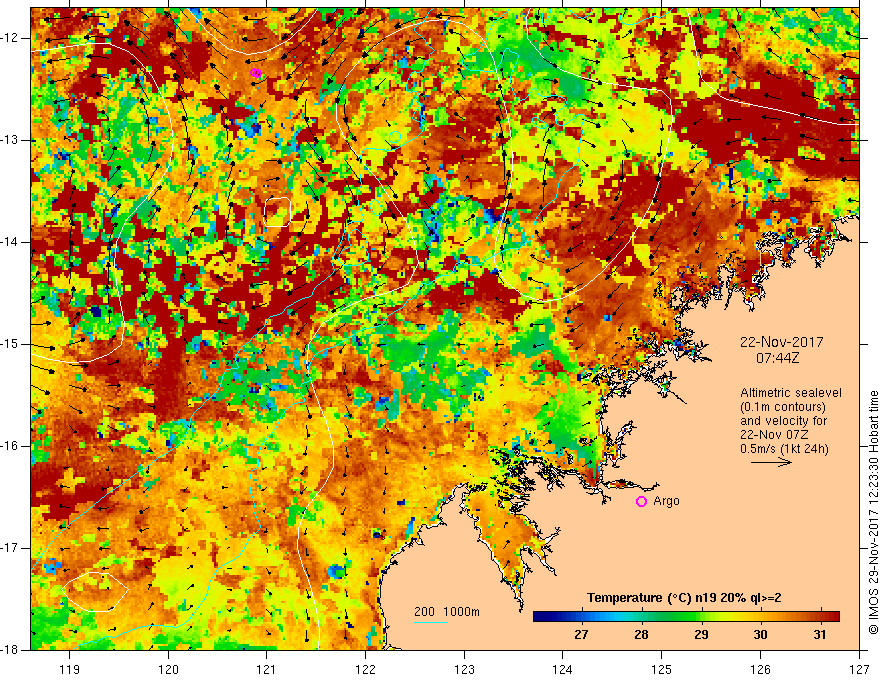Click the cyan bathymetry legend line under '200'
Viewport: 880px width, 680px height.
tap(431, 622)
